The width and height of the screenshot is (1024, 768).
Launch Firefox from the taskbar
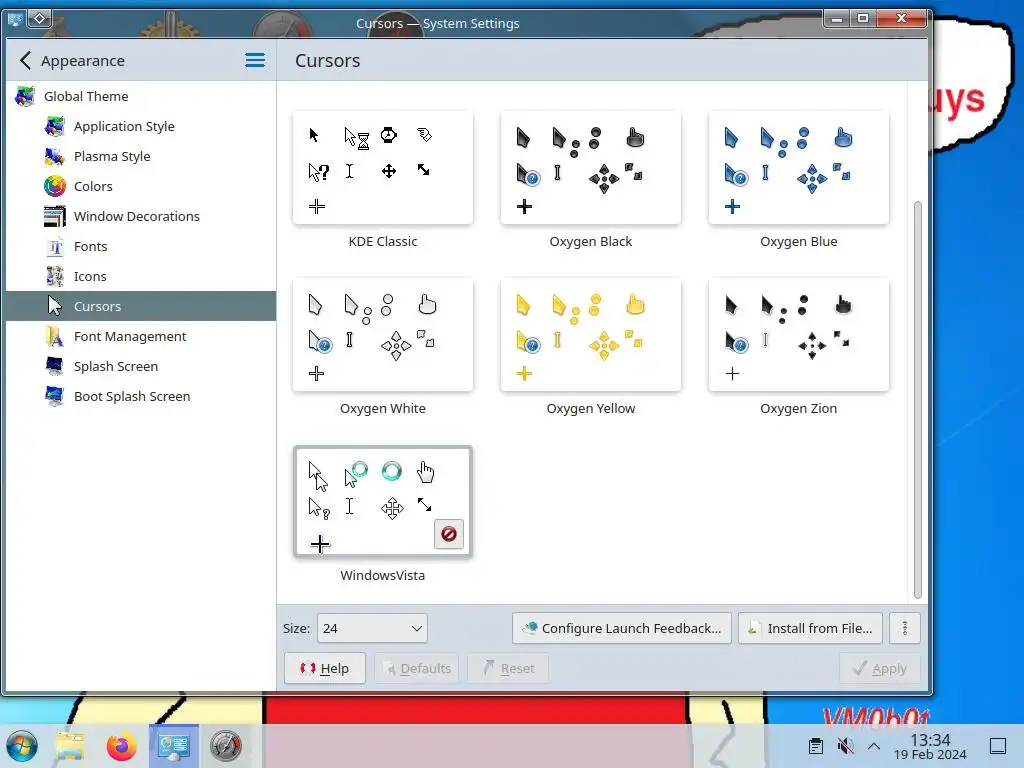121,746
